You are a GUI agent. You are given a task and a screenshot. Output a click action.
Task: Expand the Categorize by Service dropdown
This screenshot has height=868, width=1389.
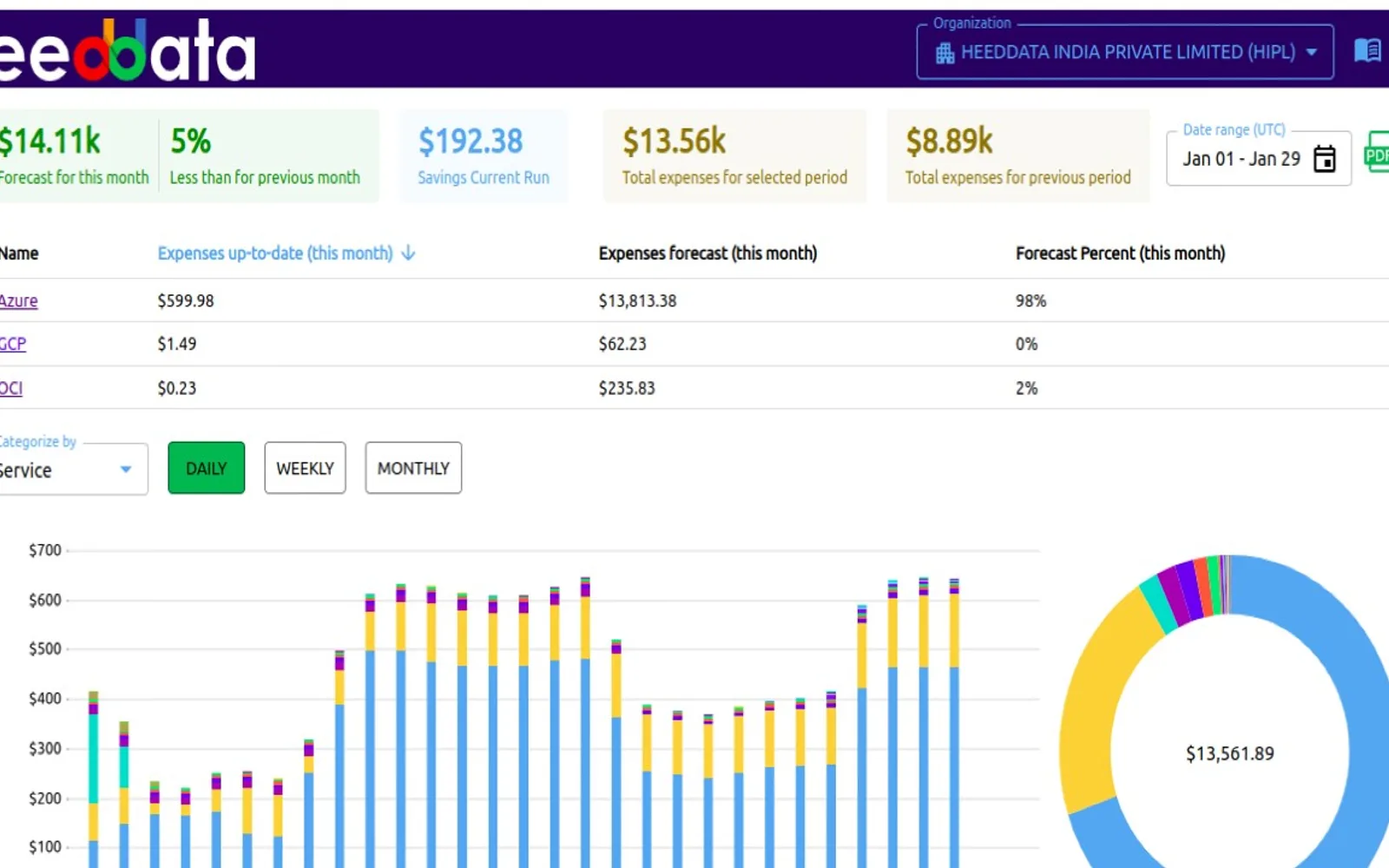(72, 470)
